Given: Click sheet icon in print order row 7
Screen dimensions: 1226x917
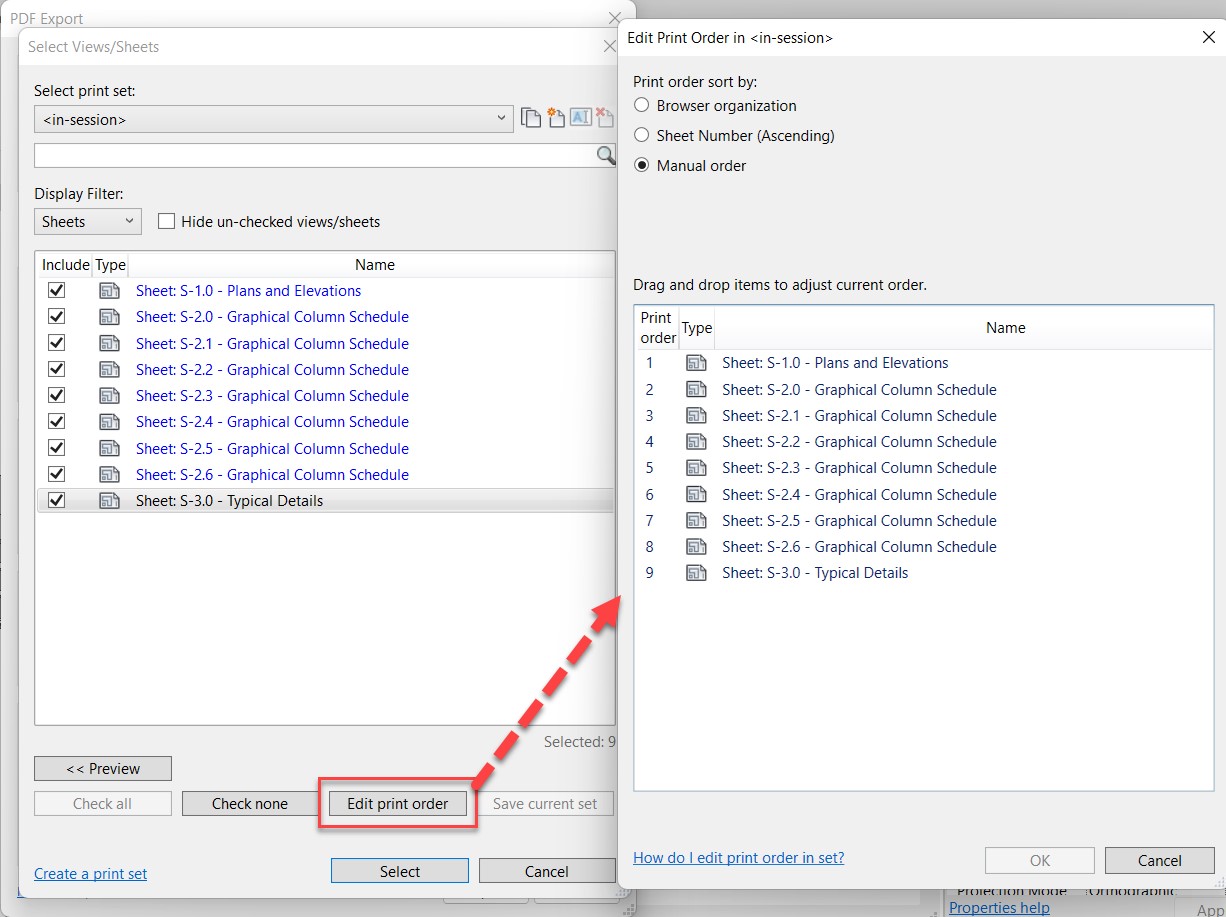Looking at the screenshot, I should (x=696, y=521).
